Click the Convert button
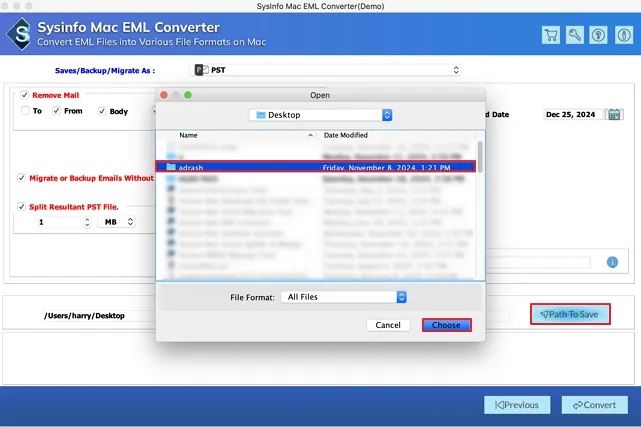Screen dimensions: 641x427 point(594,405)
